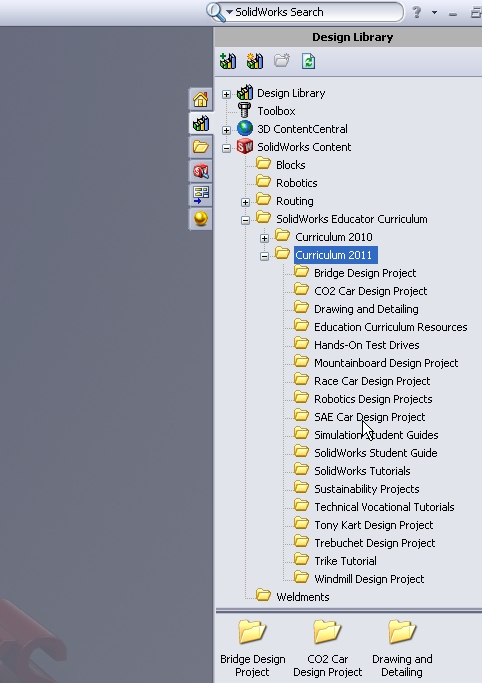The height and width of the screenshot is (683, 482).
Task: Select SolidWorks Tutorials folder
Action: [x=362, y=471]
